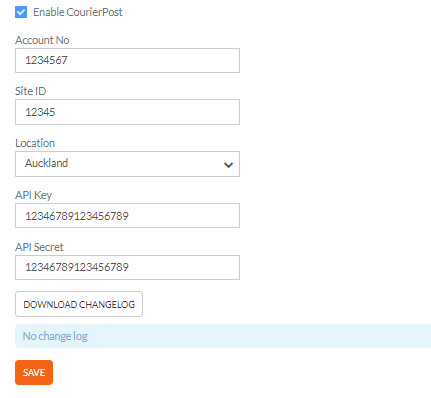Uncheck the Enable CourierPost checkbox
431x398 pixels.
point(21,12)
